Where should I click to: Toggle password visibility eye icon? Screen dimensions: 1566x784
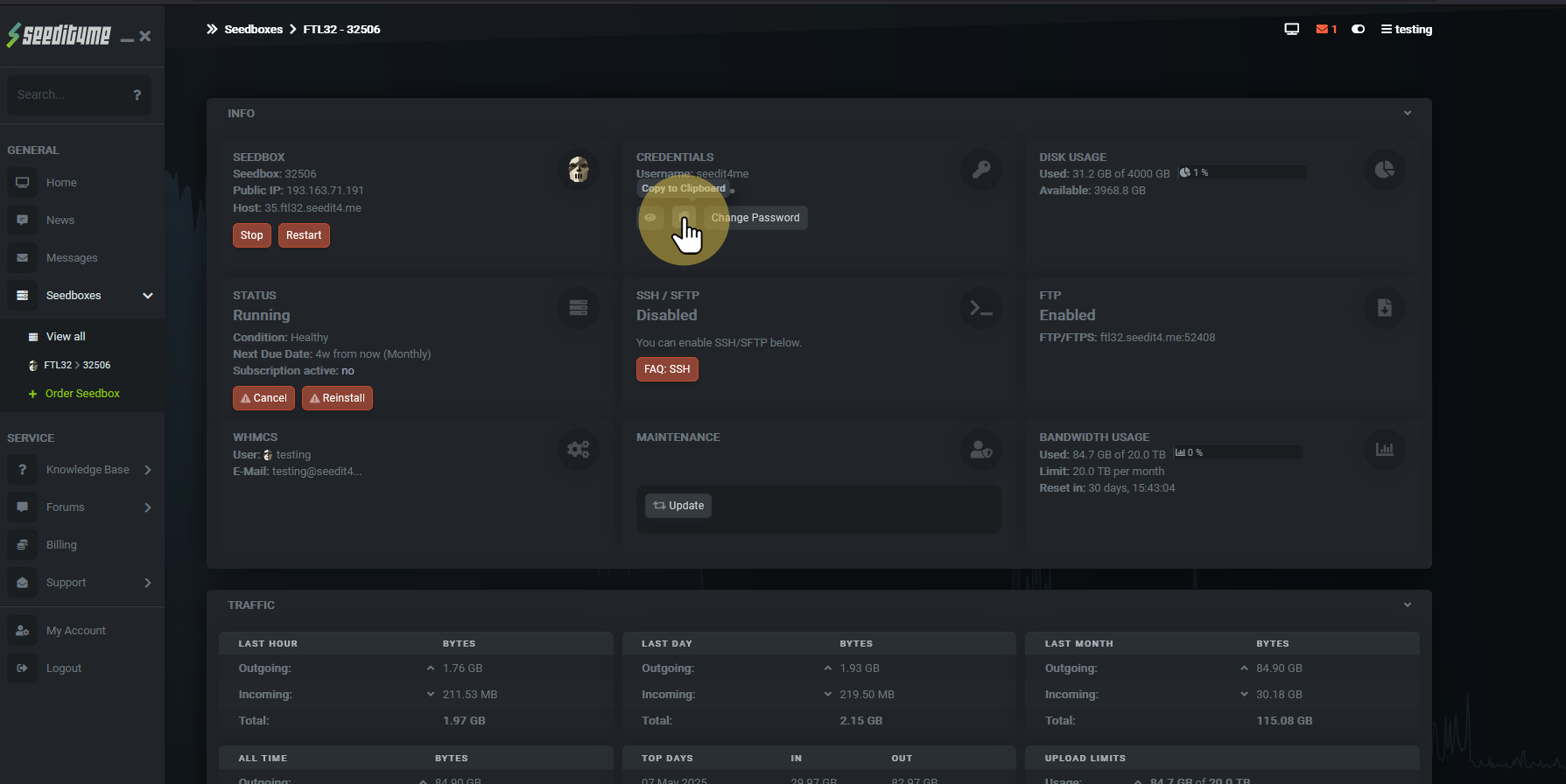point(650,218)
